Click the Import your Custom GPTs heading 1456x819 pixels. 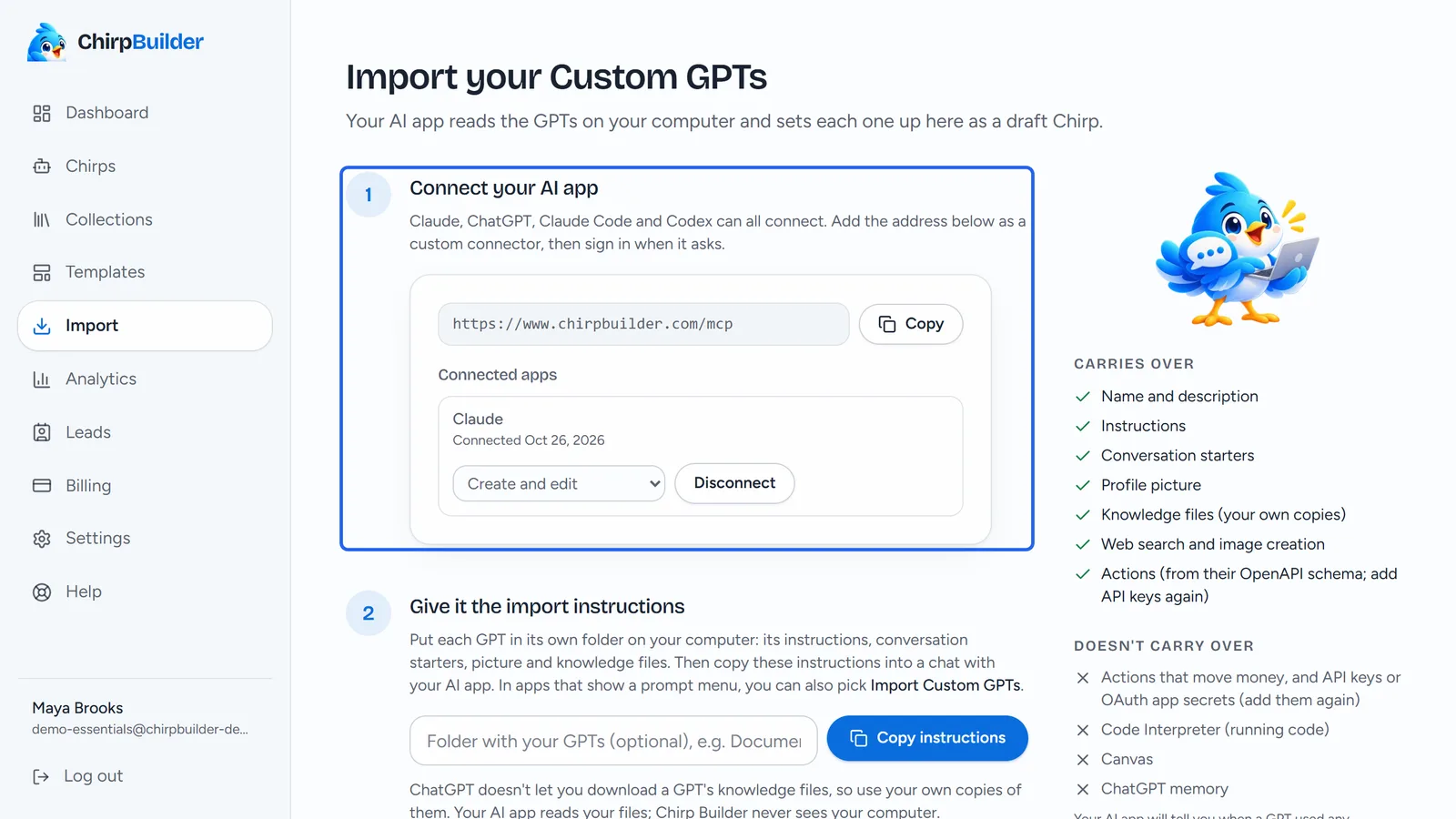click(x=556, y=77)
